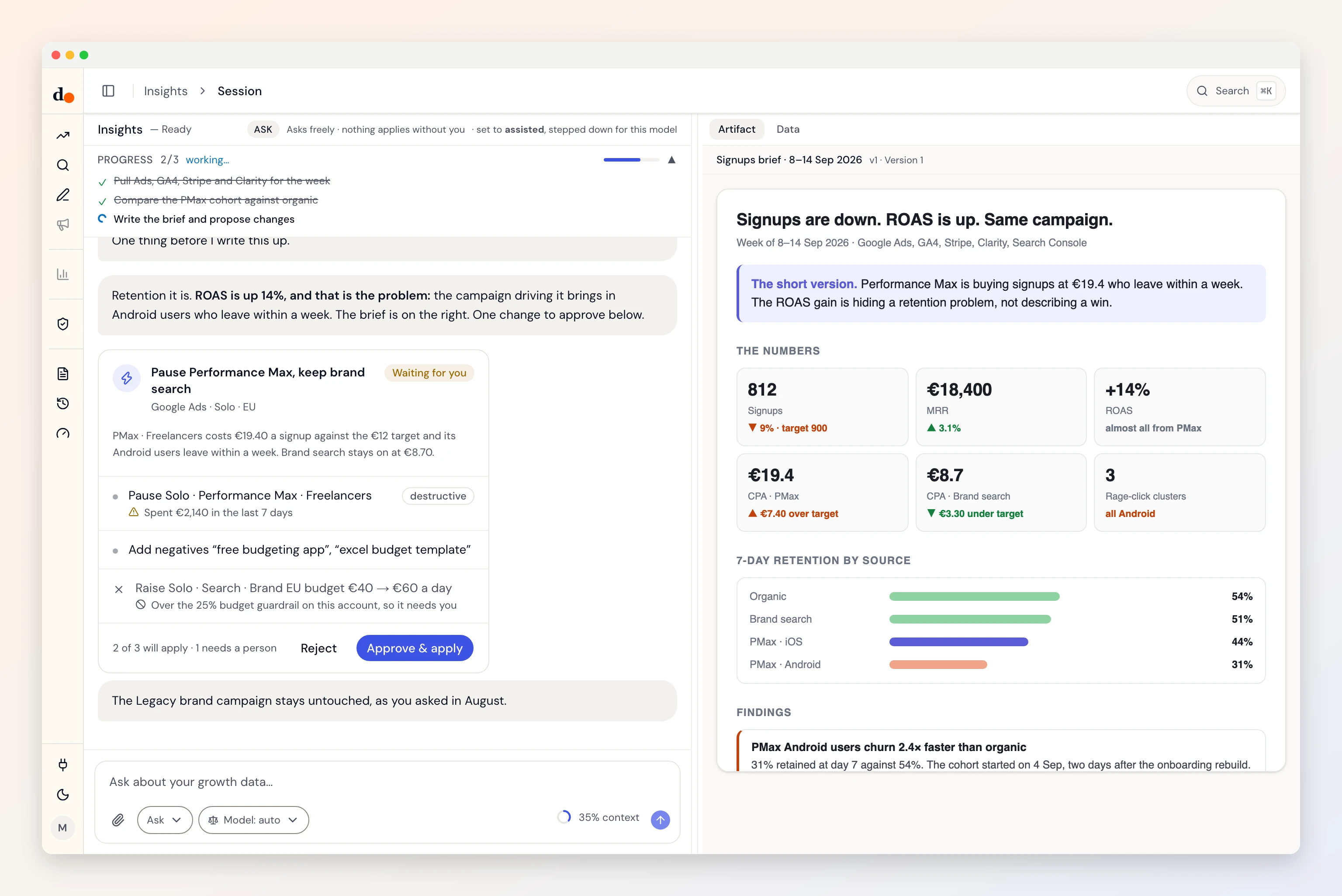The height and width of the screenshot is (896, 1342).
Task: Click the blocked icon by budget guardrail
Action: (141, 605)
